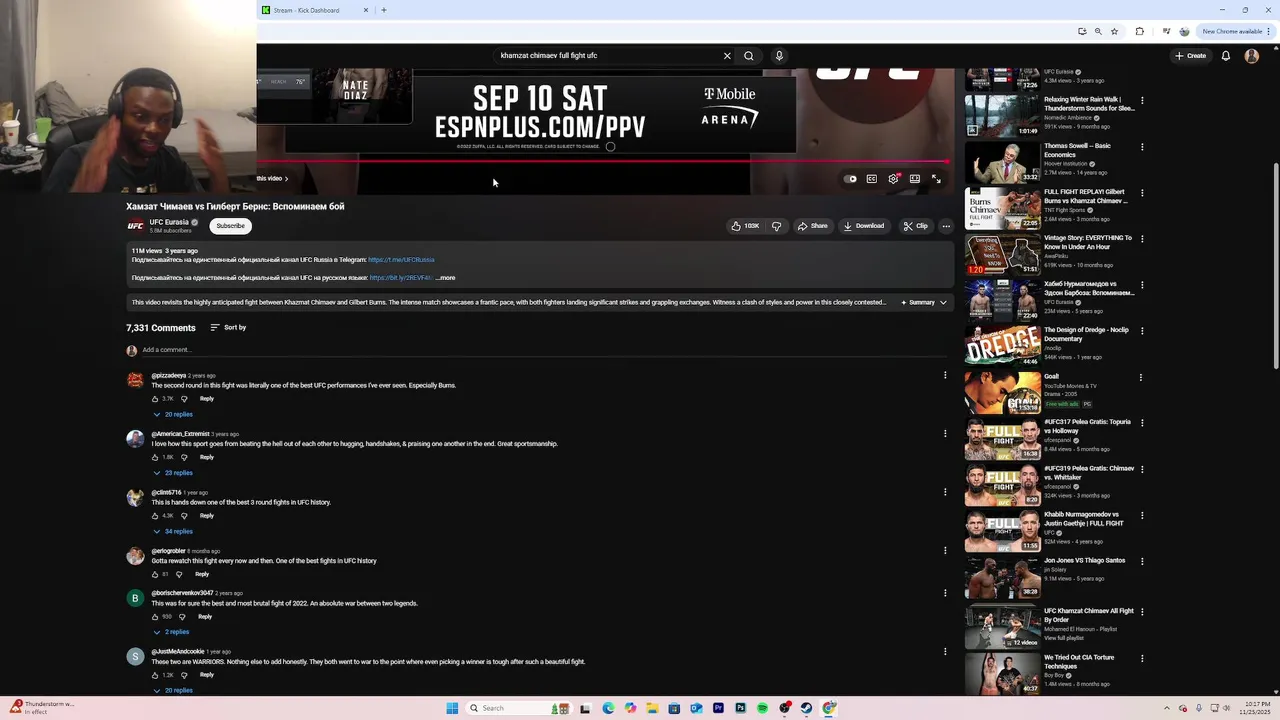Turn on closed captions (CC)
Viewport: 1280px width, 720px height.
coord(872,179)
